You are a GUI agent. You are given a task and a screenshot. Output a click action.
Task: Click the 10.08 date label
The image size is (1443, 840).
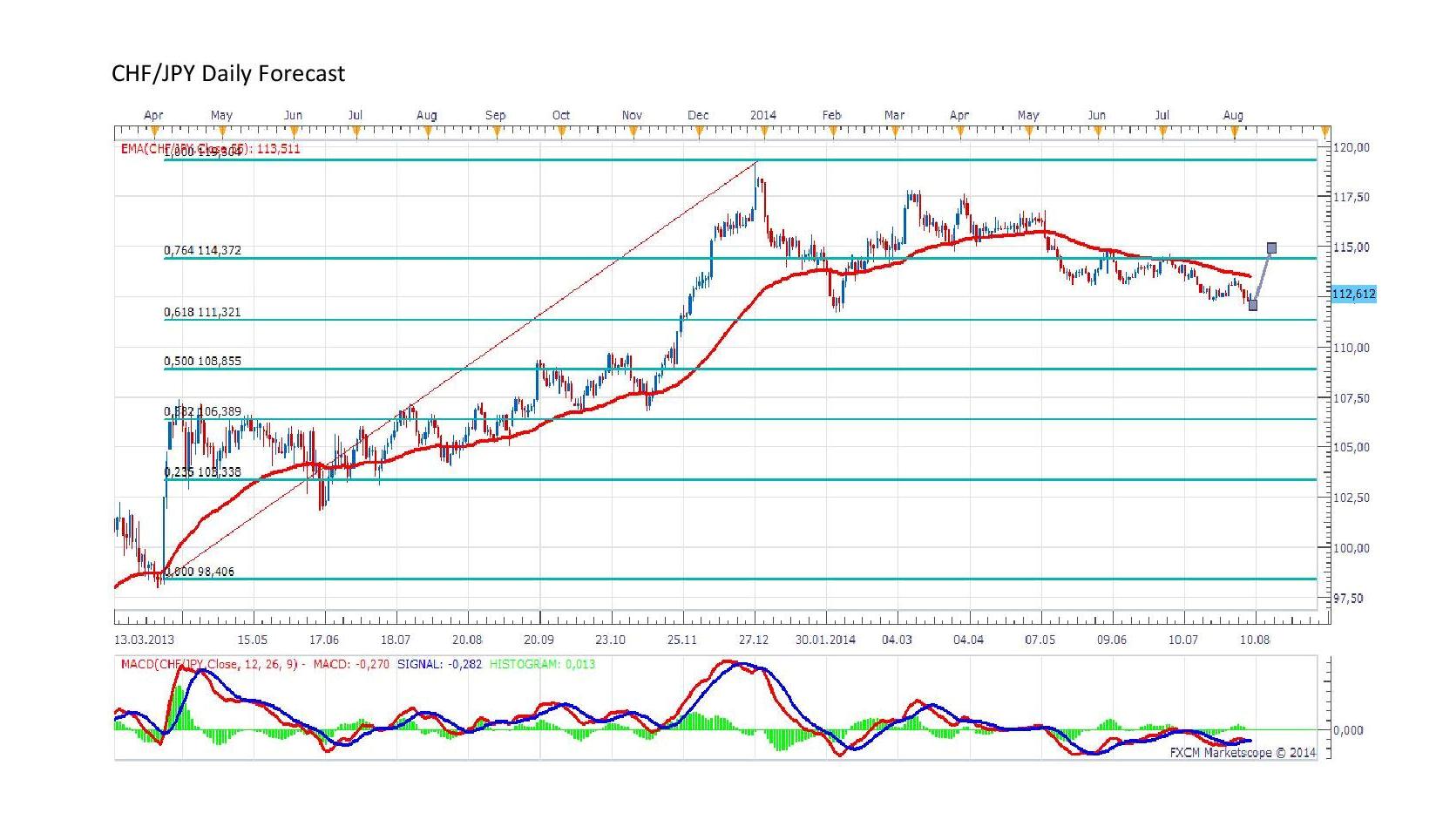(1254, 640)
